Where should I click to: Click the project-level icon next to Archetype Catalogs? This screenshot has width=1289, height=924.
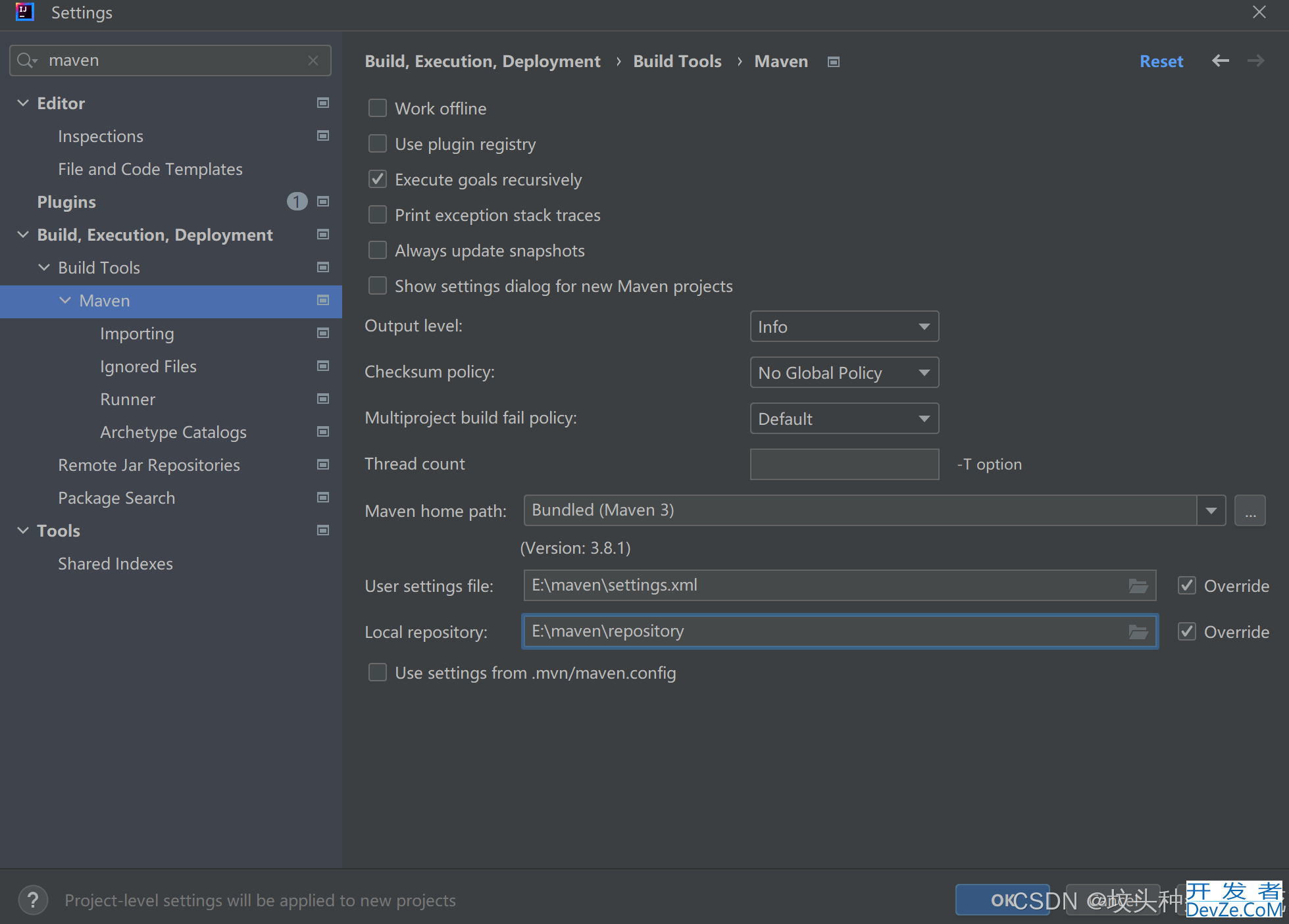coord(323,431)
